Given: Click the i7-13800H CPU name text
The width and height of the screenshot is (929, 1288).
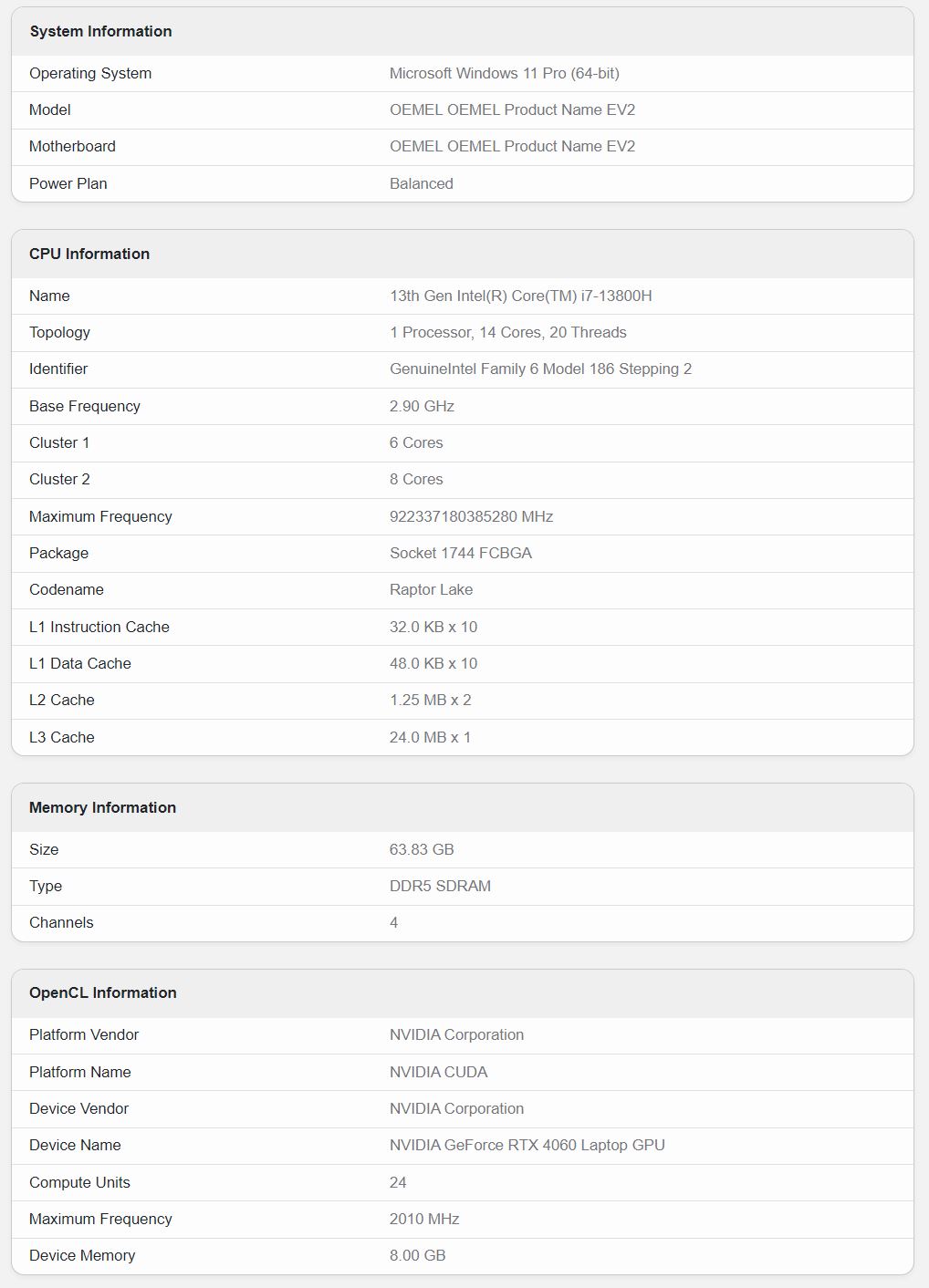Looking at the screenshot, I should pos(520,296).
